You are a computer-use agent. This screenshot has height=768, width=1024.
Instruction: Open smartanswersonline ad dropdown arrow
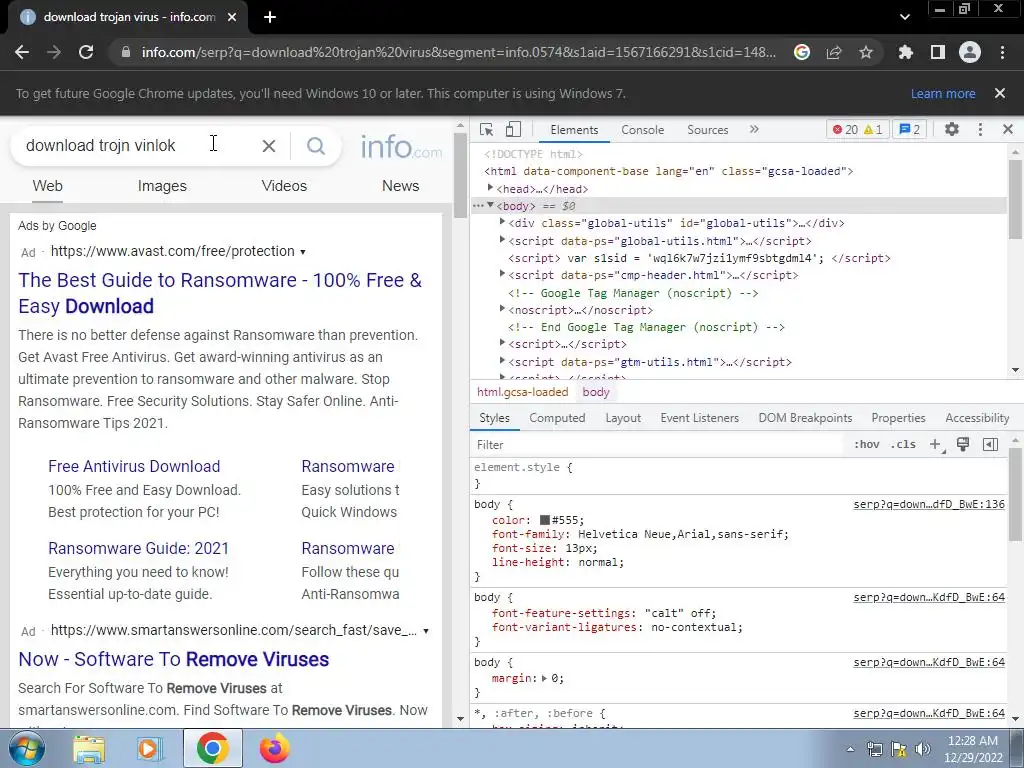(426, 631)
